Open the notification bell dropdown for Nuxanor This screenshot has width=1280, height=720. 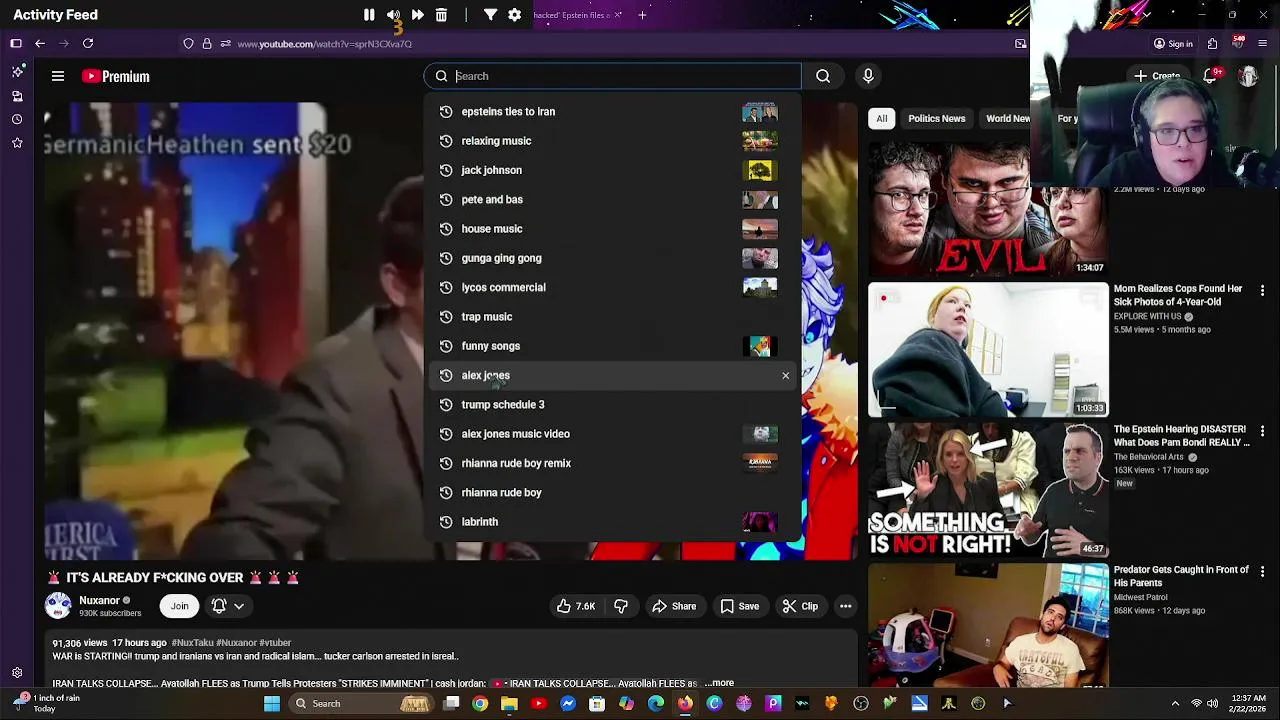coord(228,606)
